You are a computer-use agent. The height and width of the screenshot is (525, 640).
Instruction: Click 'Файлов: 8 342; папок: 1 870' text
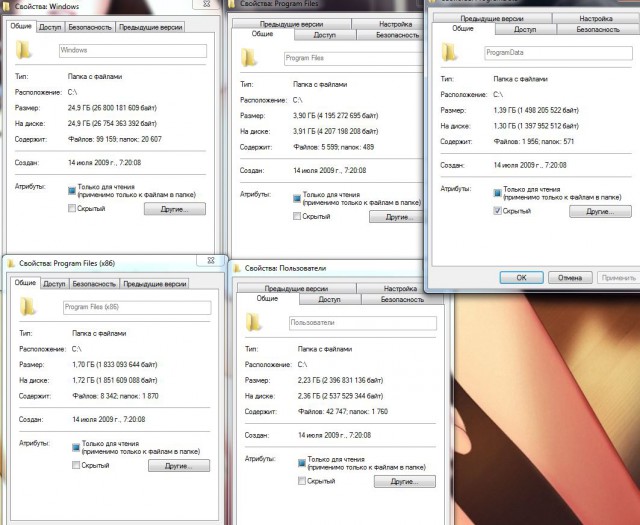coord(115,396)
